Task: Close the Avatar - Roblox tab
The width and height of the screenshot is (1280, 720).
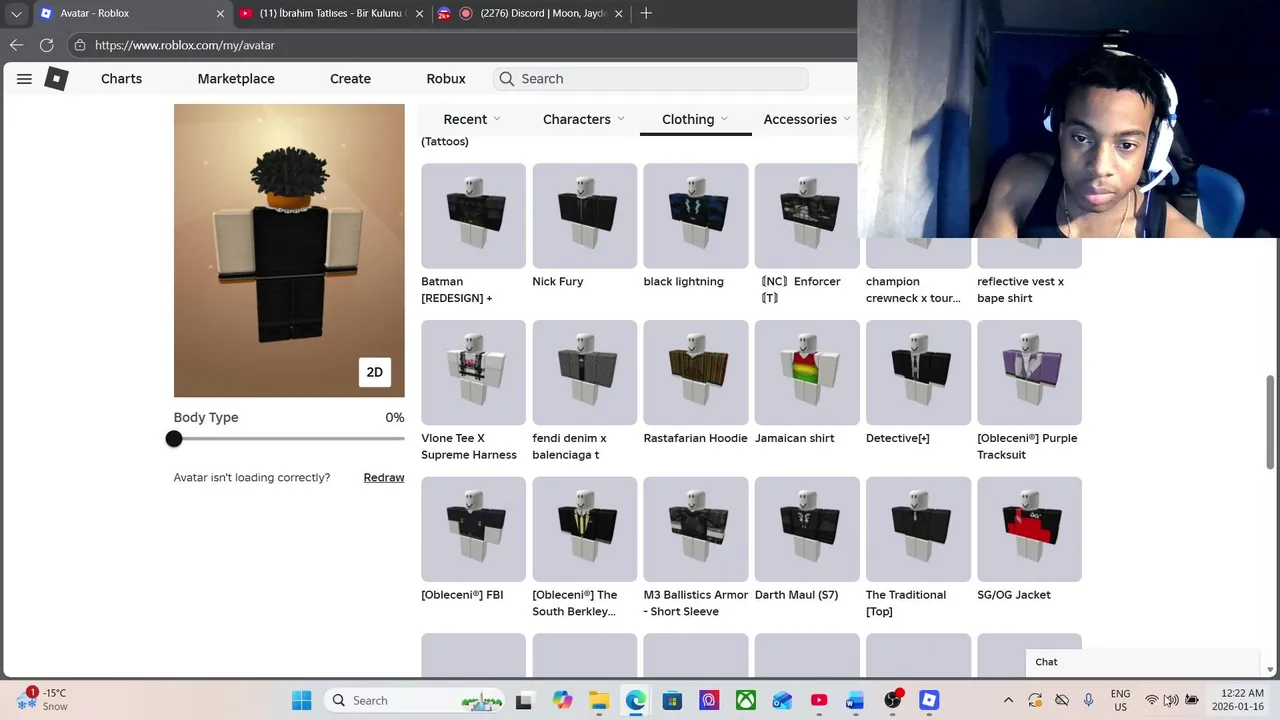Action: [221, 14]
